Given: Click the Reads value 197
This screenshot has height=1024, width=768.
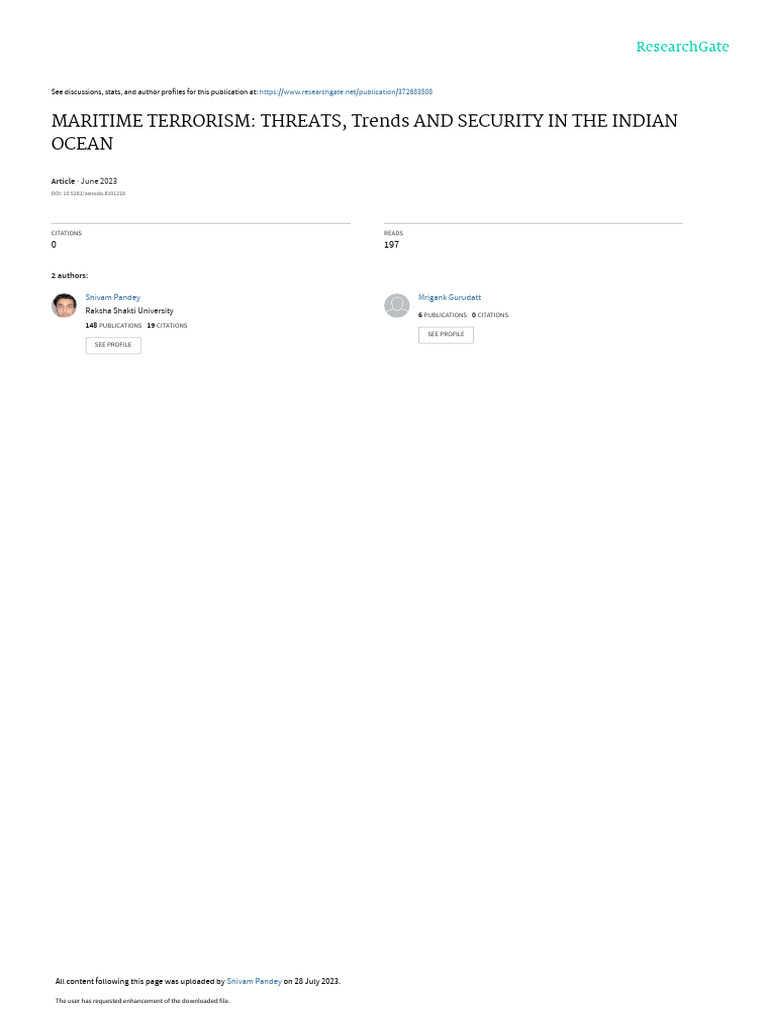Looking at the screenshot, I should tap(391, 245).
